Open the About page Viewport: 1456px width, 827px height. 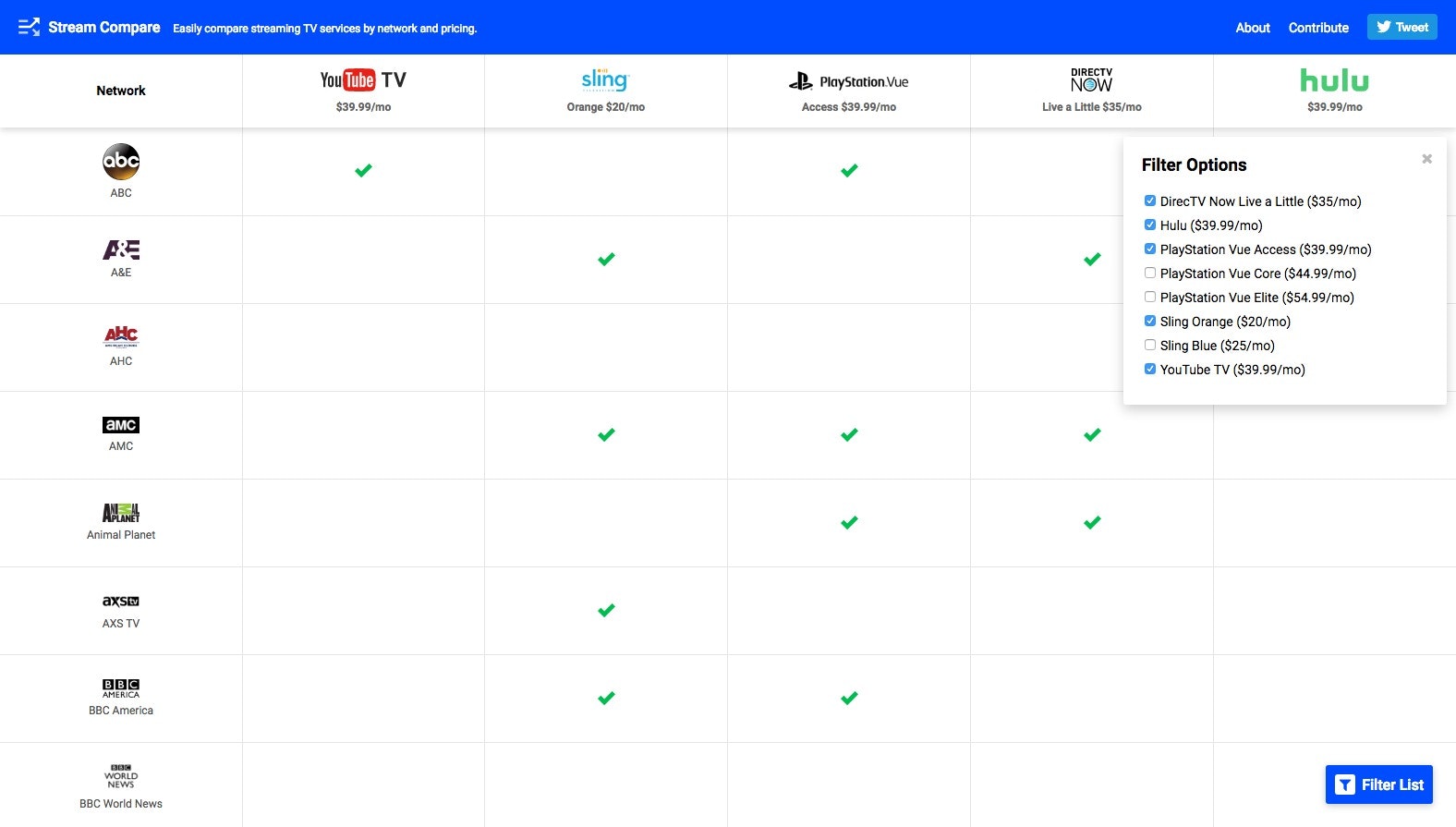pos(1253,28)
